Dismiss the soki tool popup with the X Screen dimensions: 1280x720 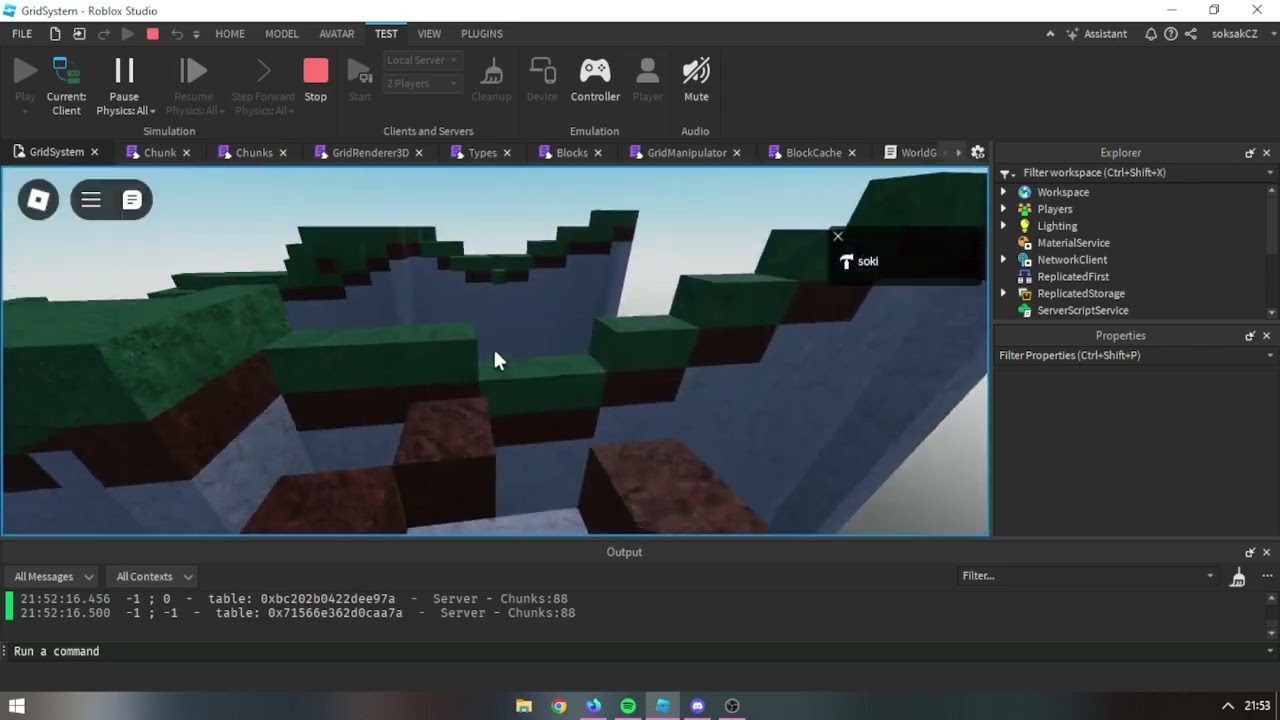[838, 237]
